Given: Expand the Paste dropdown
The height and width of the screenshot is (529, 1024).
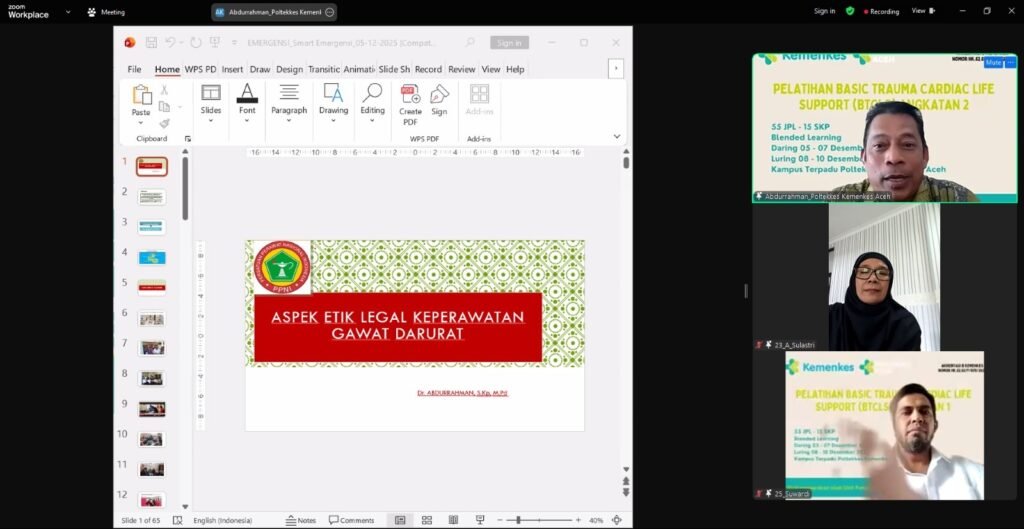Looking at the screenshot, I should coord(142,121).
